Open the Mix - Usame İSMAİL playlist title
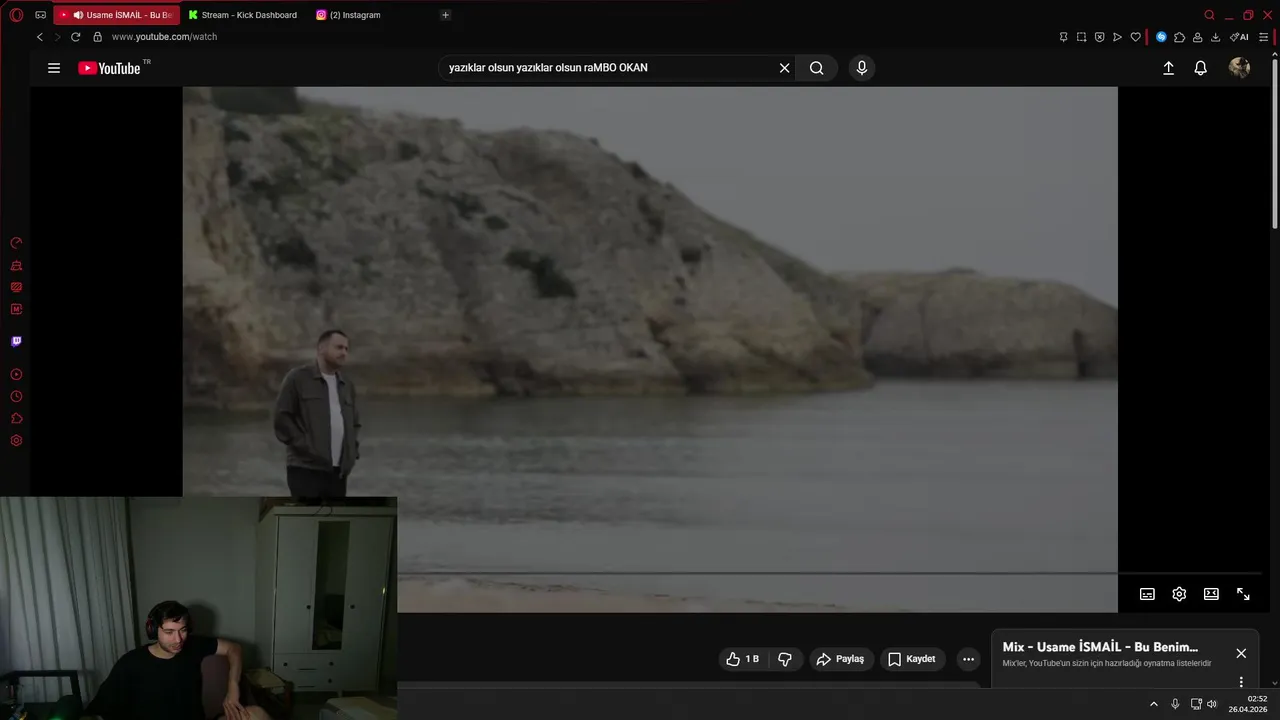The image size is (1280, 720). [x=1100, y=647]
